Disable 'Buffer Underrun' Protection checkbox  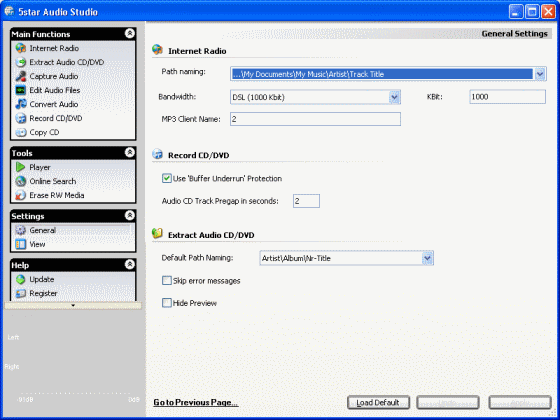click(167, 178)
